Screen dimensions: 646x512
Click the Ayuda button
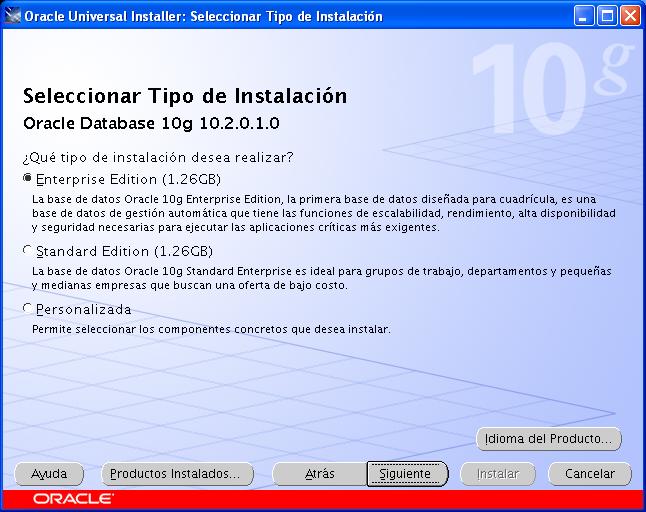coord(49,474)
